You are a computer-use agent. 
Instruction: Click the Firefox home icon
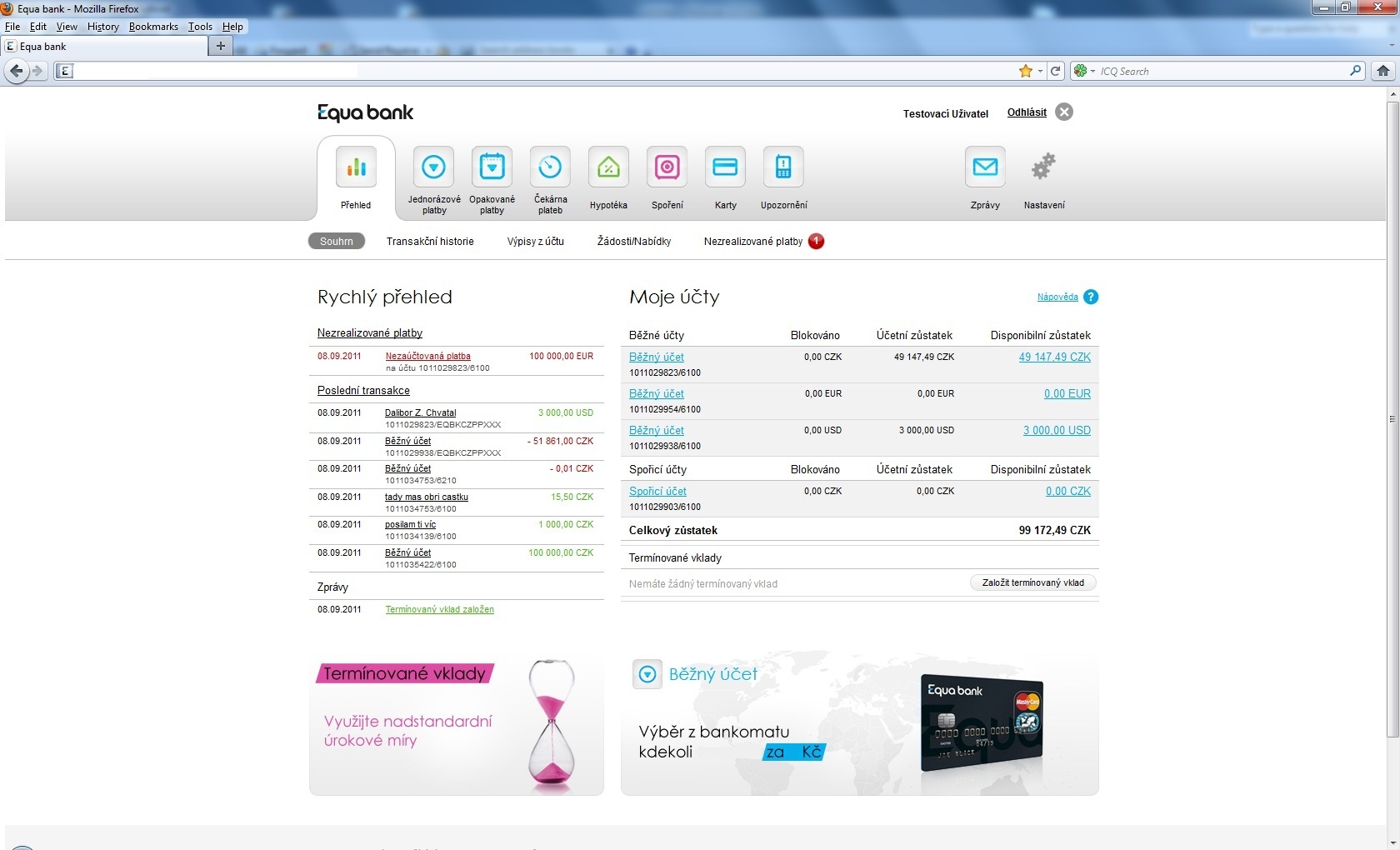(x=1383, y=71)
